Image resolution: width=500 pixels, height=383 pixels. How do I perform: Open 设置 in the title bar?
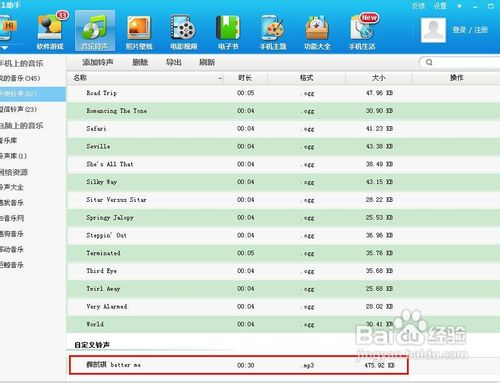click(x=440, y=6)
